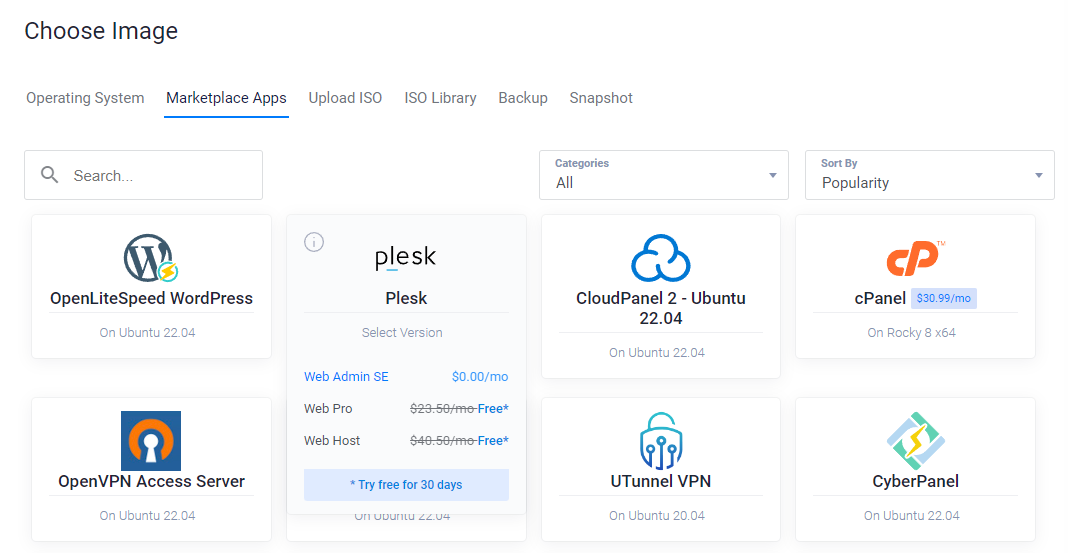The height and width of the screenshot is (553, 1068).
Task: Open the Snapshot tab
Action: [x=601, y=98]
